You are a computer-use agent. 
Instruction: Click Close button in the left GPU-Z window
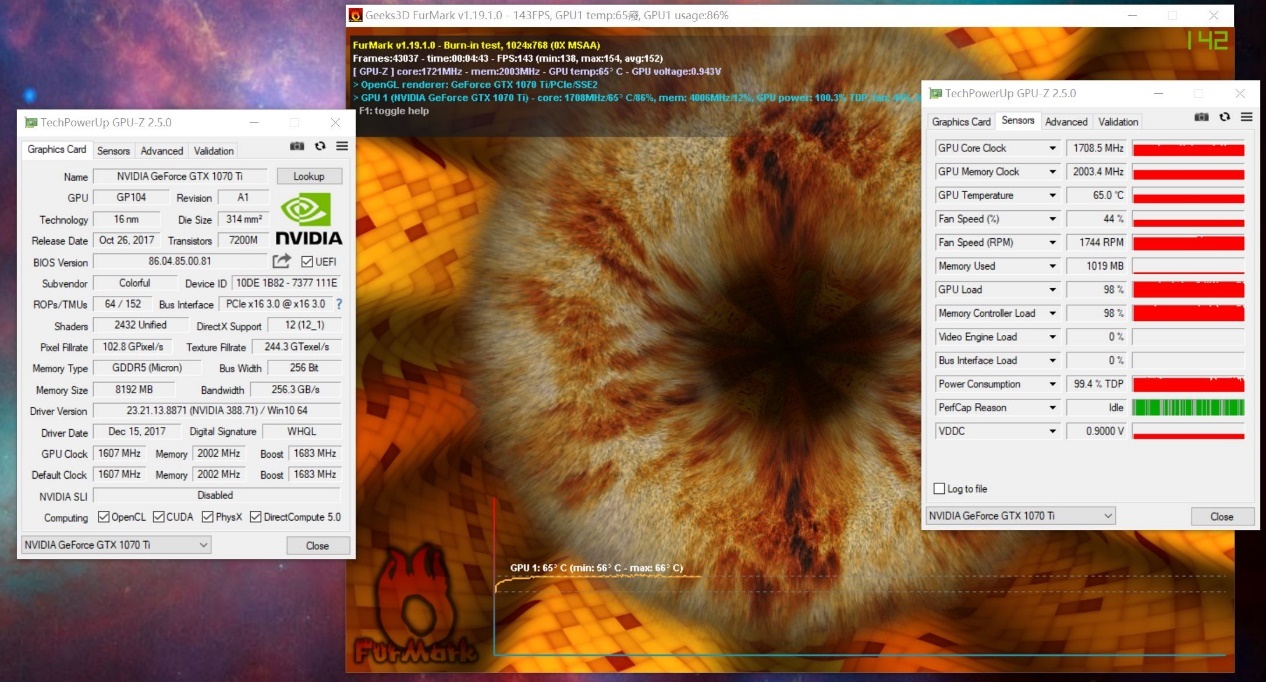pyautogui.click(x=318, y=546)
